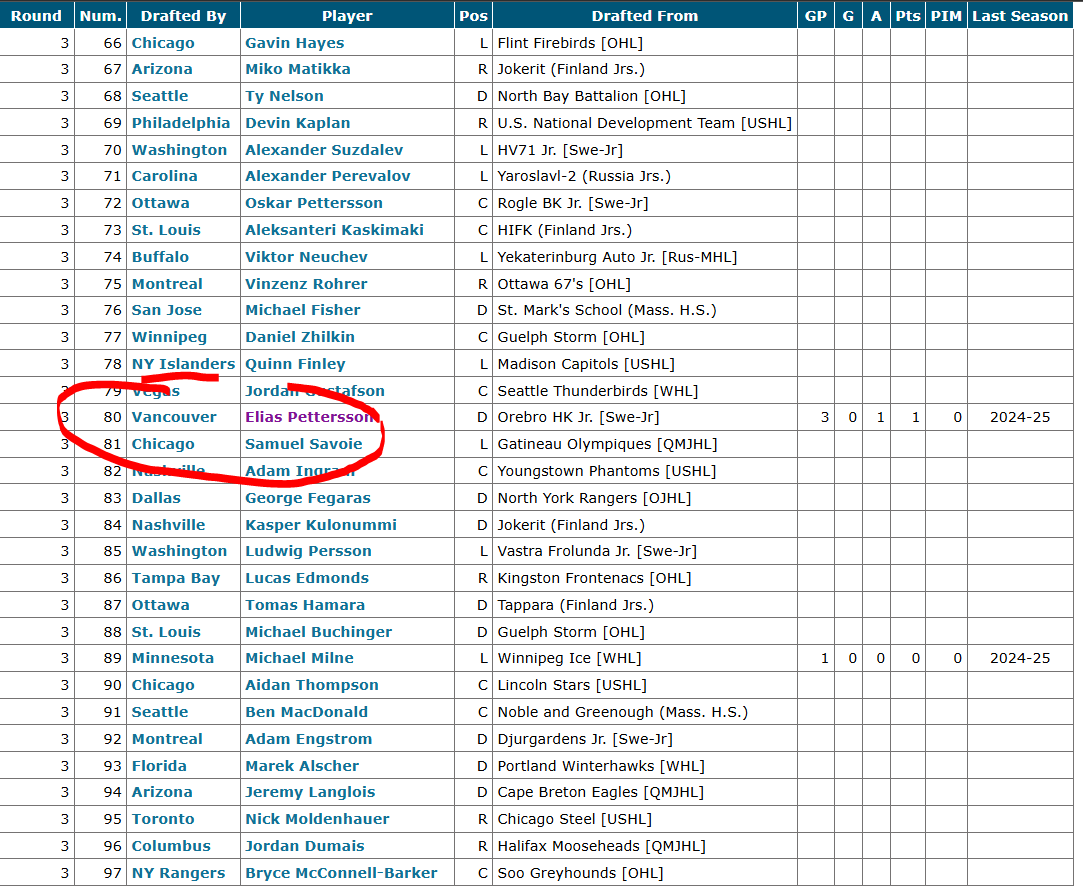Open Marek Alscher player link
Image resolution: width=1083 pixels, height=891 pixels.
pos(302,766)
